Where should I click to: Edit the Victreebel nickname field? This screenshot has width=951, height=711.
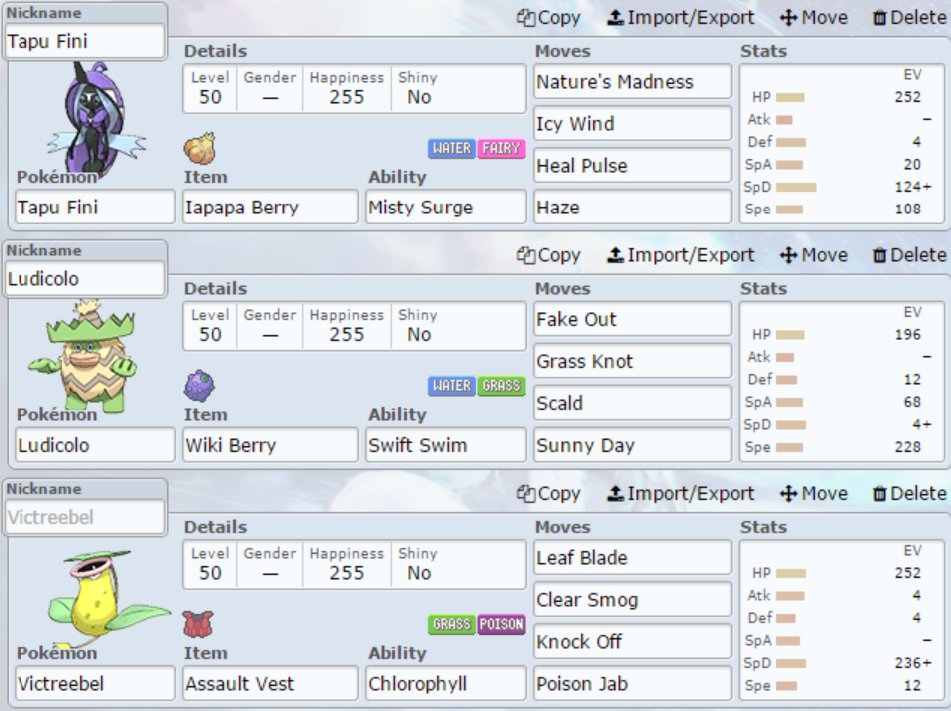click(x=85, y=517)
